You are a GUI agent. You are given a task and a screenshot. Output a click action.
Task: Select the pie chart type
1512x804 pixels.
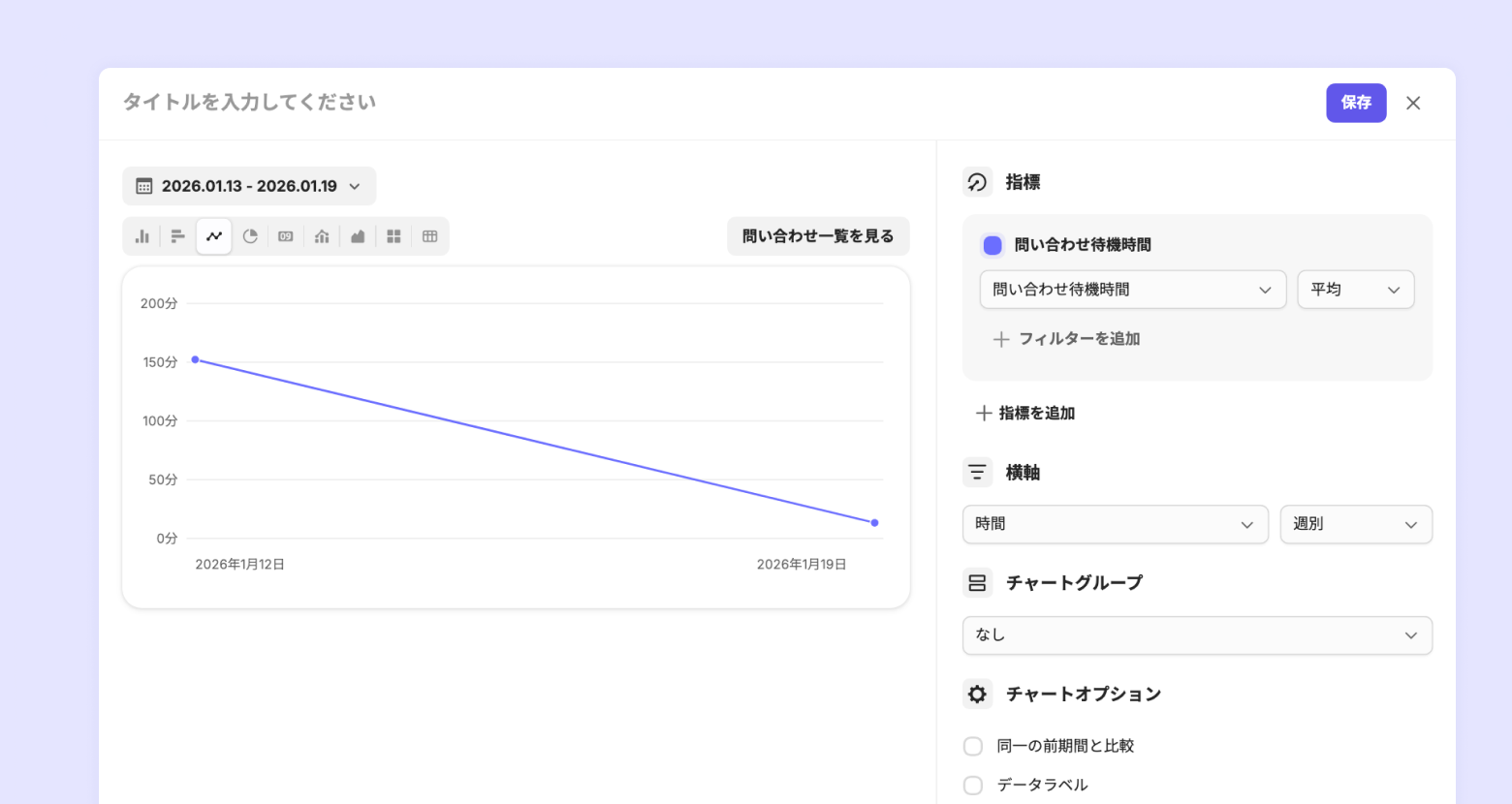250,236
